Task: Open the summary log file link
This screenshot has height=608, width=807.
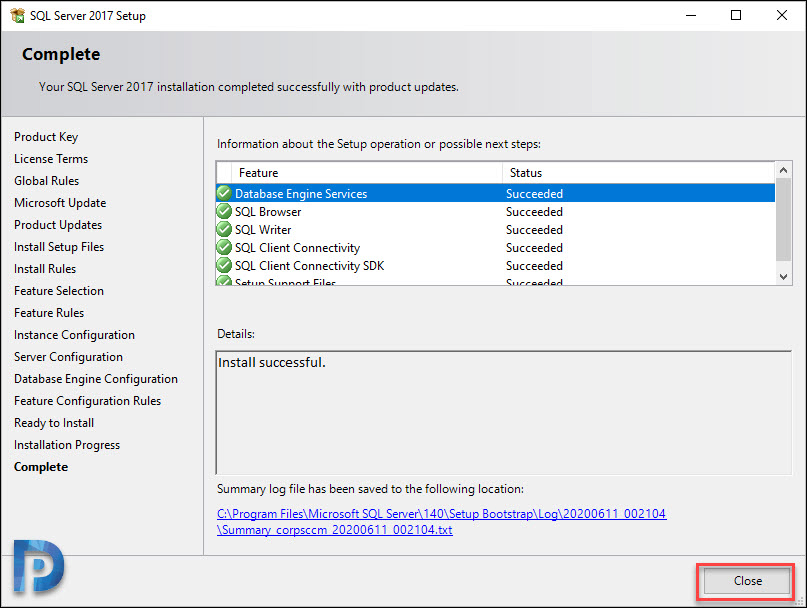Action: pyautogui.click(x=442, y=522)
